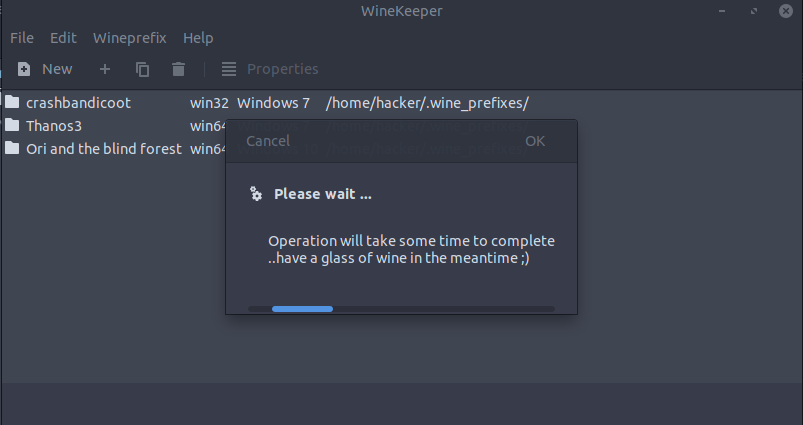Screen dimensions: 803x425
Task: Click the duplicate prefix copy icon
Action: point(143,69)
